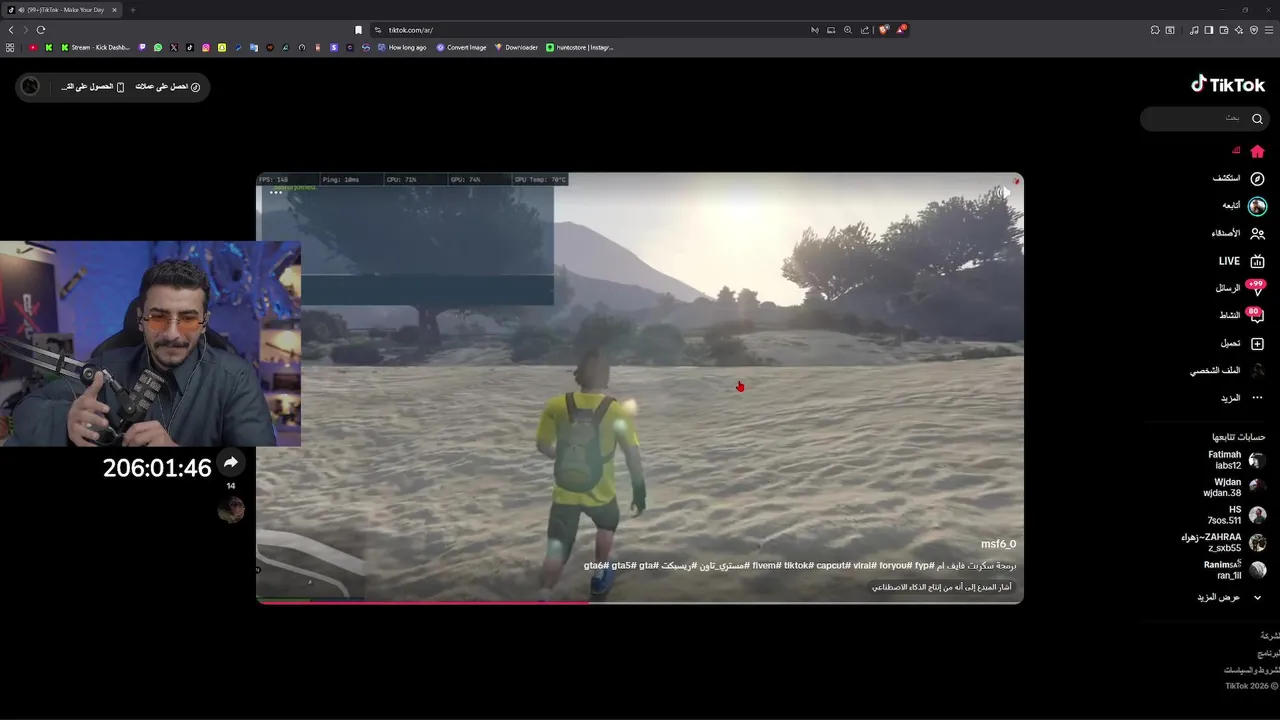Open the music note toolbar icon
1280x720 pixels.
click(x=1194, y=30)
